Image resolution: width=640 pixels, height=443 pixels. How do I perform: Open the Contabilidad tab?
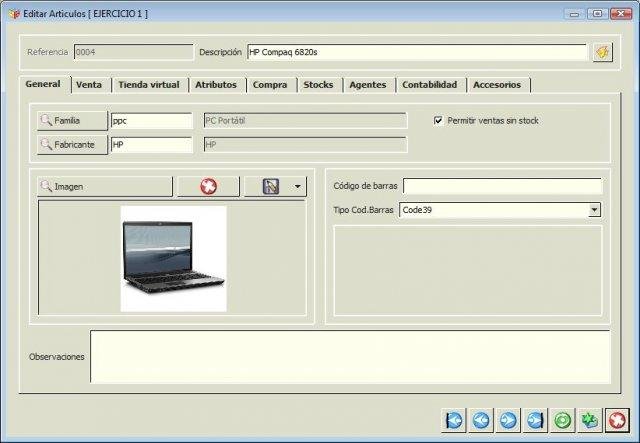pyautogui.click(x=429, y=85)
